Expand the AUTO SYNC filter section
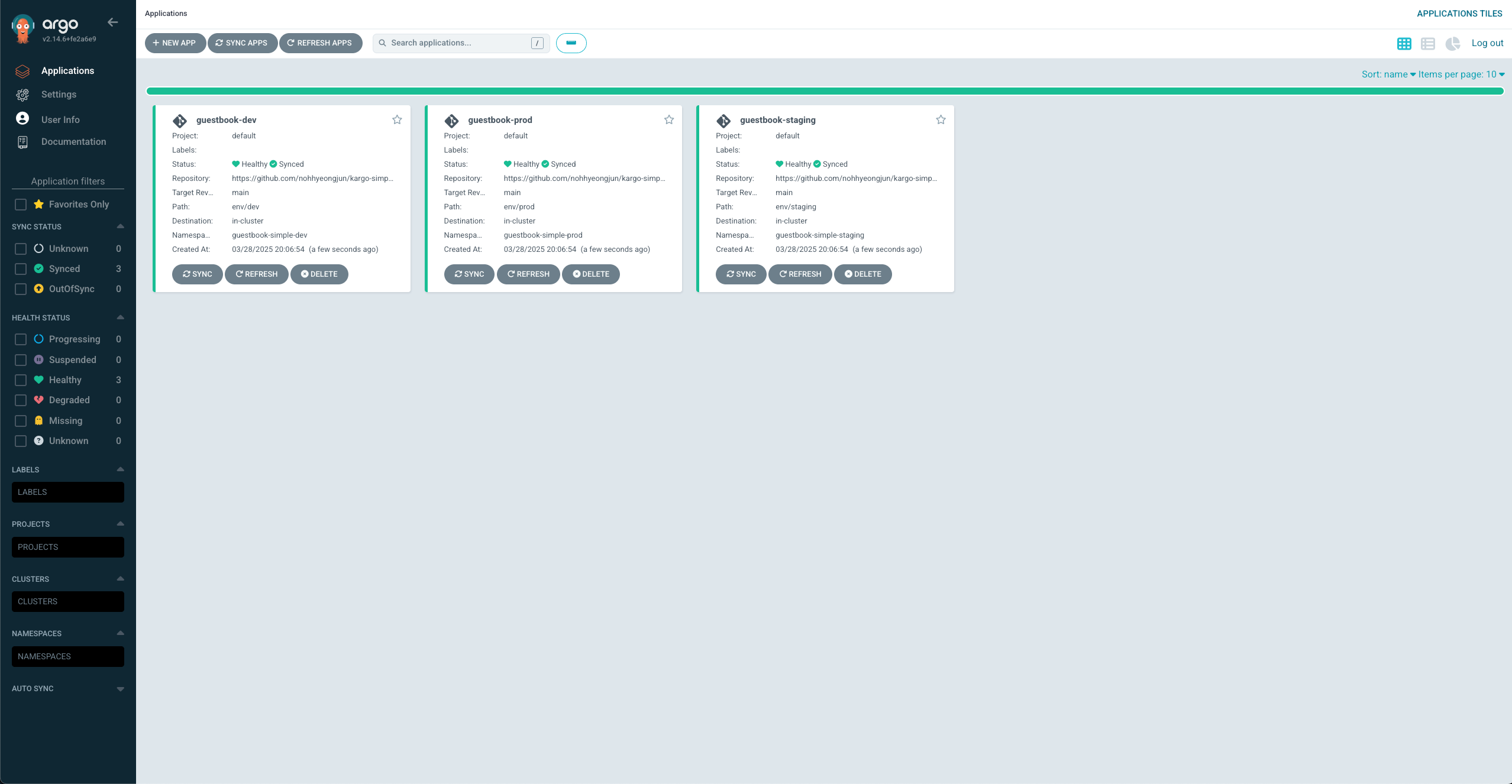This screenshot has width=1512, height=784. (x=120, y=689)
